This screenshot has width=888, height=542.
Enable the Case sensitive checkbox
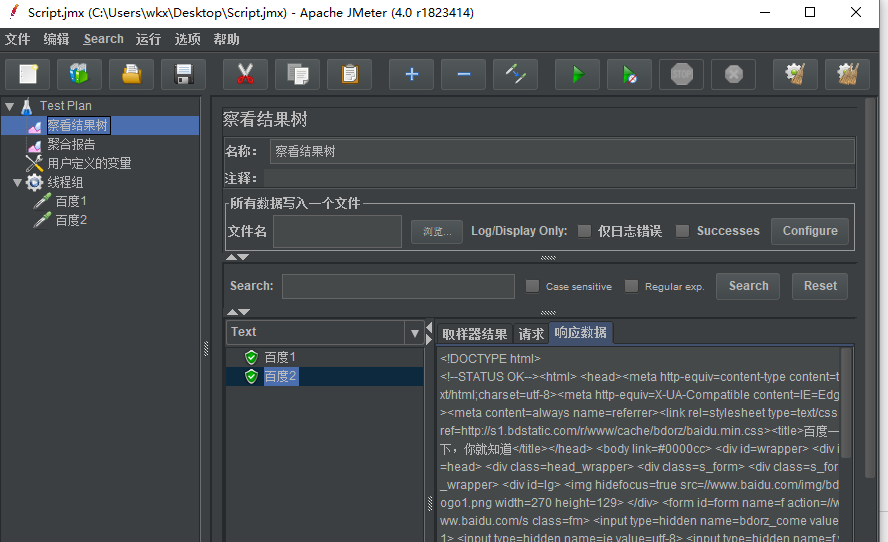pos(532,286)
